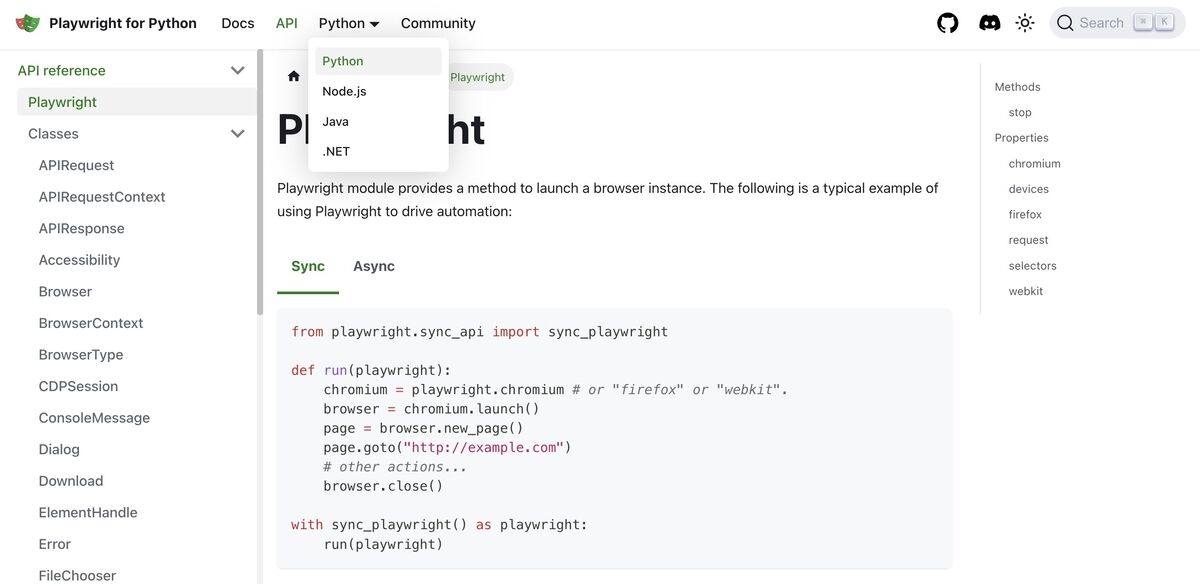
Task: Jump to chromium property in outline
Action: coord(1034,164)
